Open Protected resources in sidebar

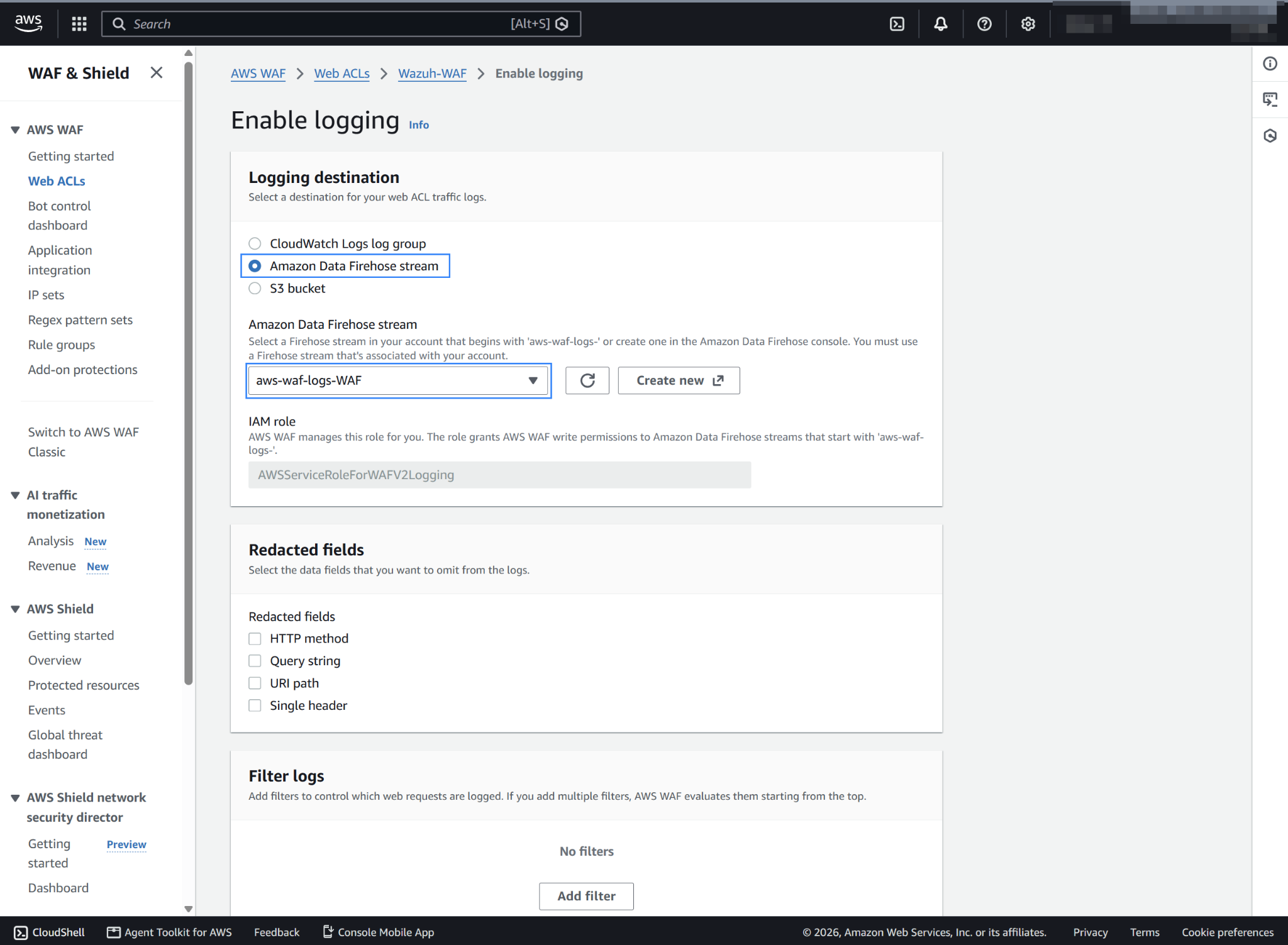pos(84,685)
